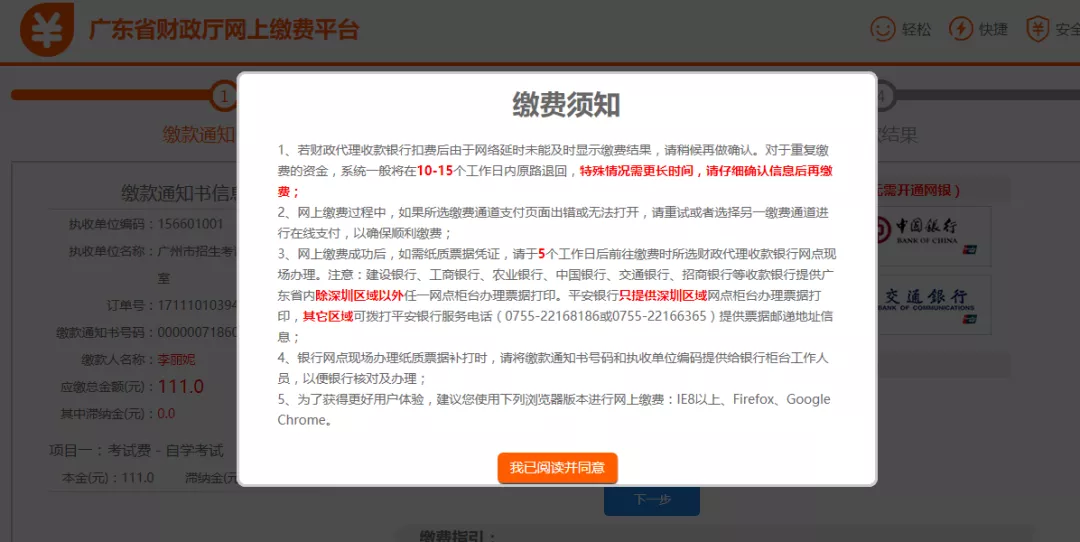Click the 结果 step label
Image resolution: width=1080 pixels, height=542 pixels.
(x=898, y=134)
